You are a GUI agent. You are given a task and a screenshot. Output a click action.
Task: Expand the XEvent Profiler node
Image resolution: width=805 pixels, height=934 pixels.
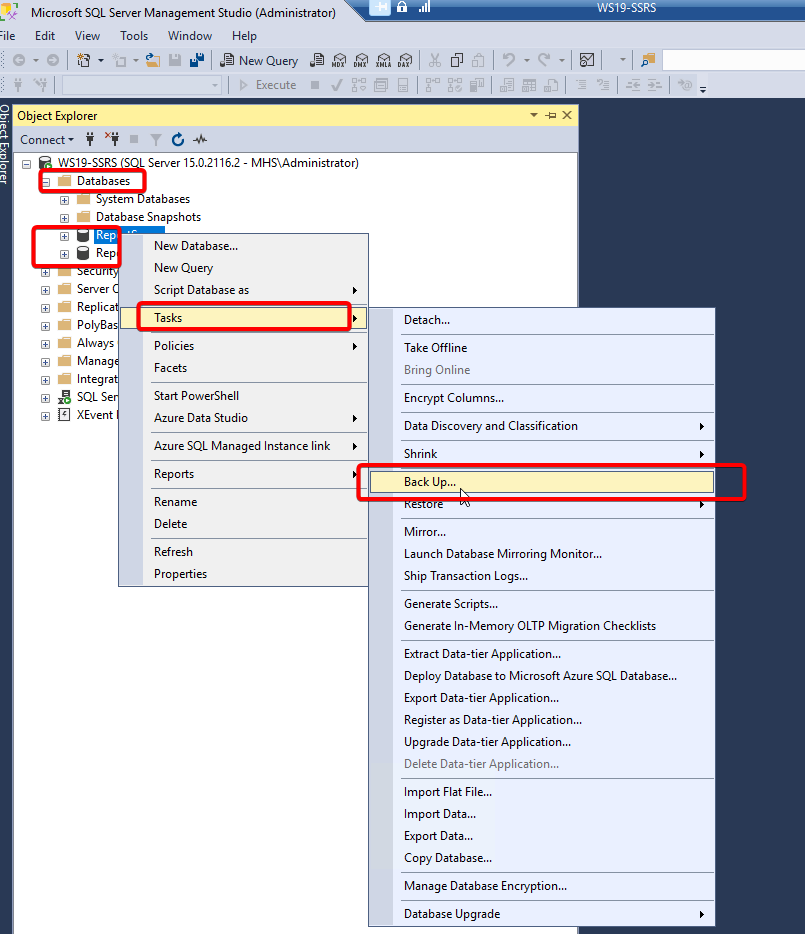(x=45, y=416)
